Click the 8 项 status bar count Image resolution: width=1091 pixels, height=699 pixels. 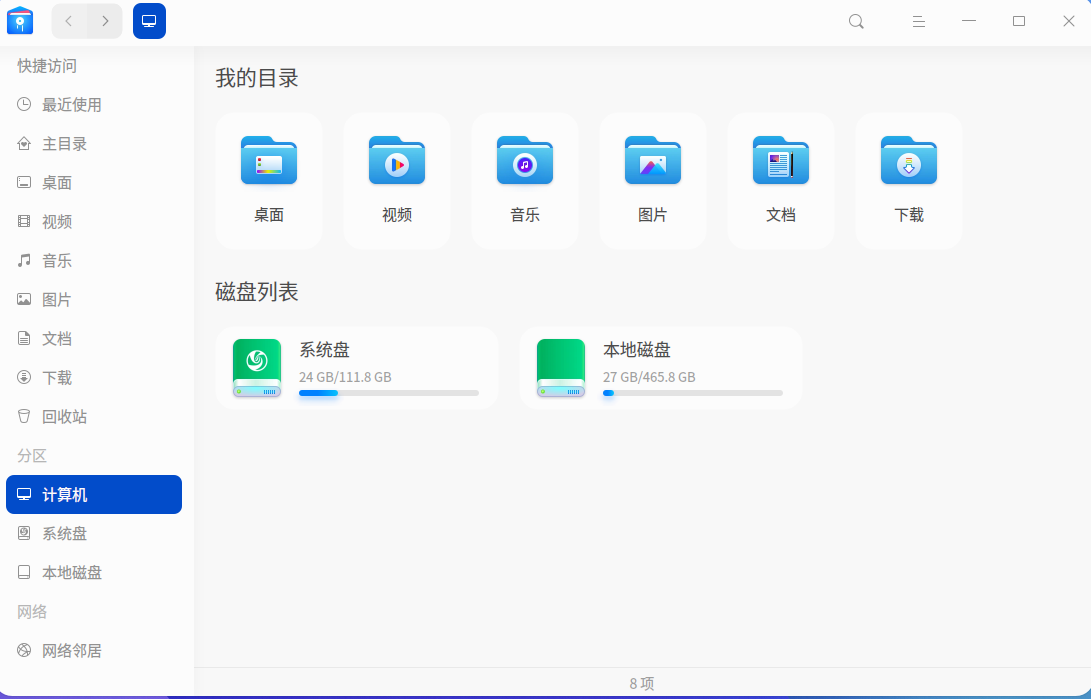(642, 684)
